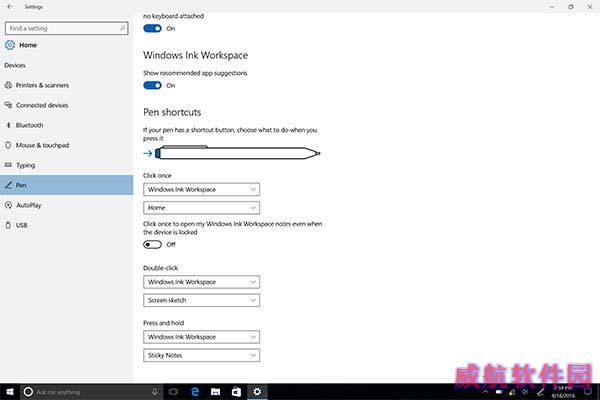Open Task View on taskbar

173,392
